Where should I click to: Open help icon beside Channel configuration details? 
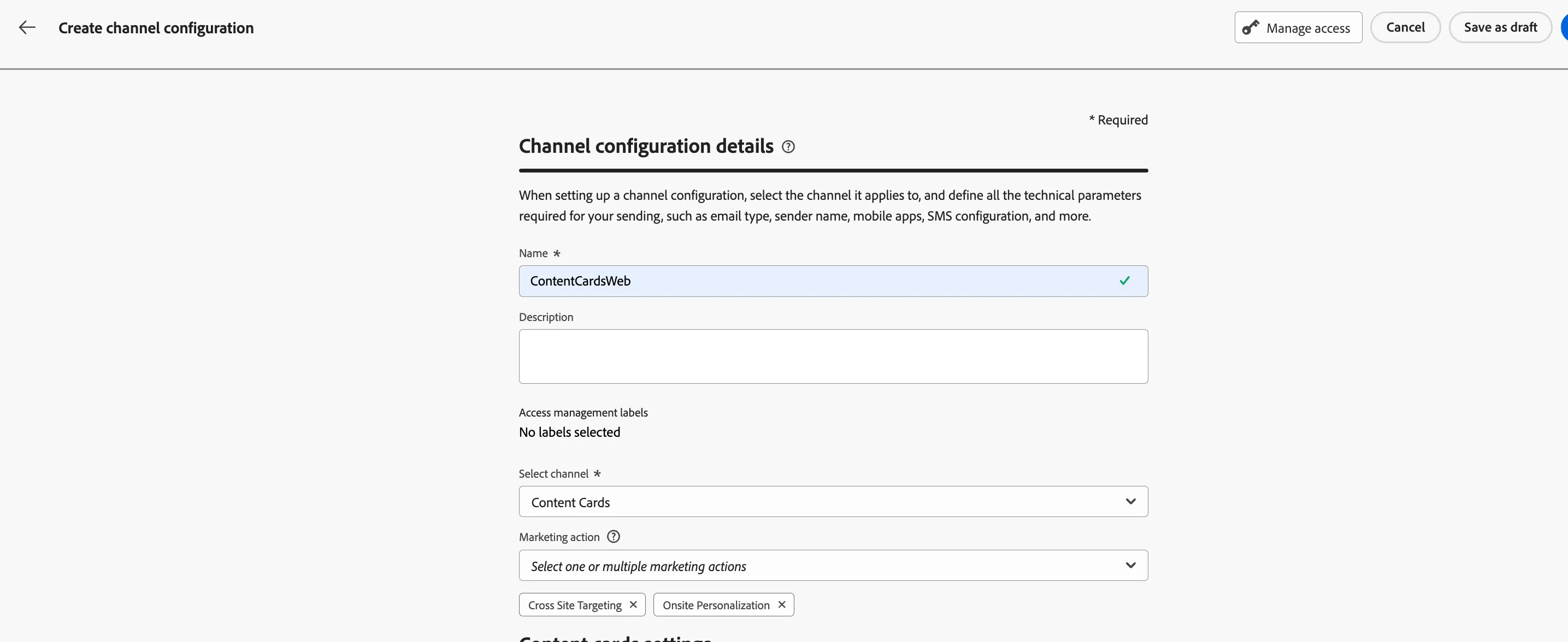click(x=788, y=146)
